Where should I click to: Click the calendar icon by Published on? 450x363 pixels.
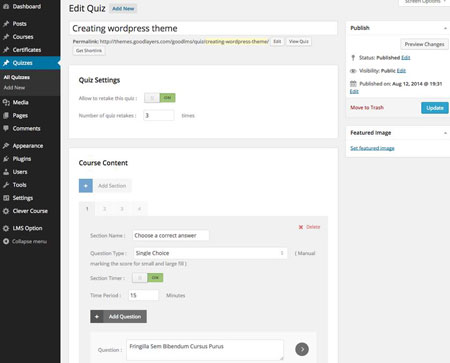353,83
